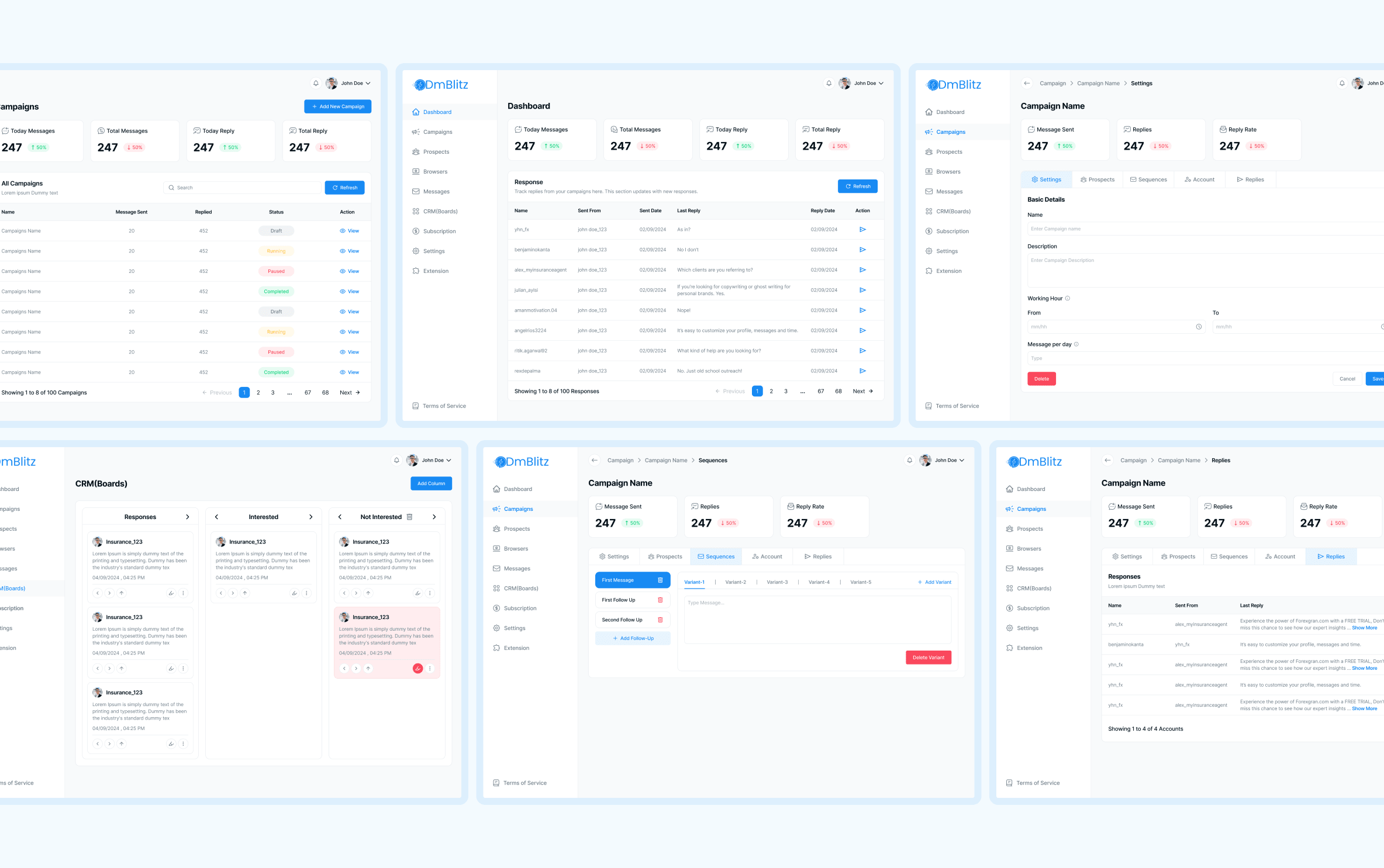This screenshot has height=868, width=1384.
Task: Click the notification bell in Dashboard header
Action: coord(829,83)
